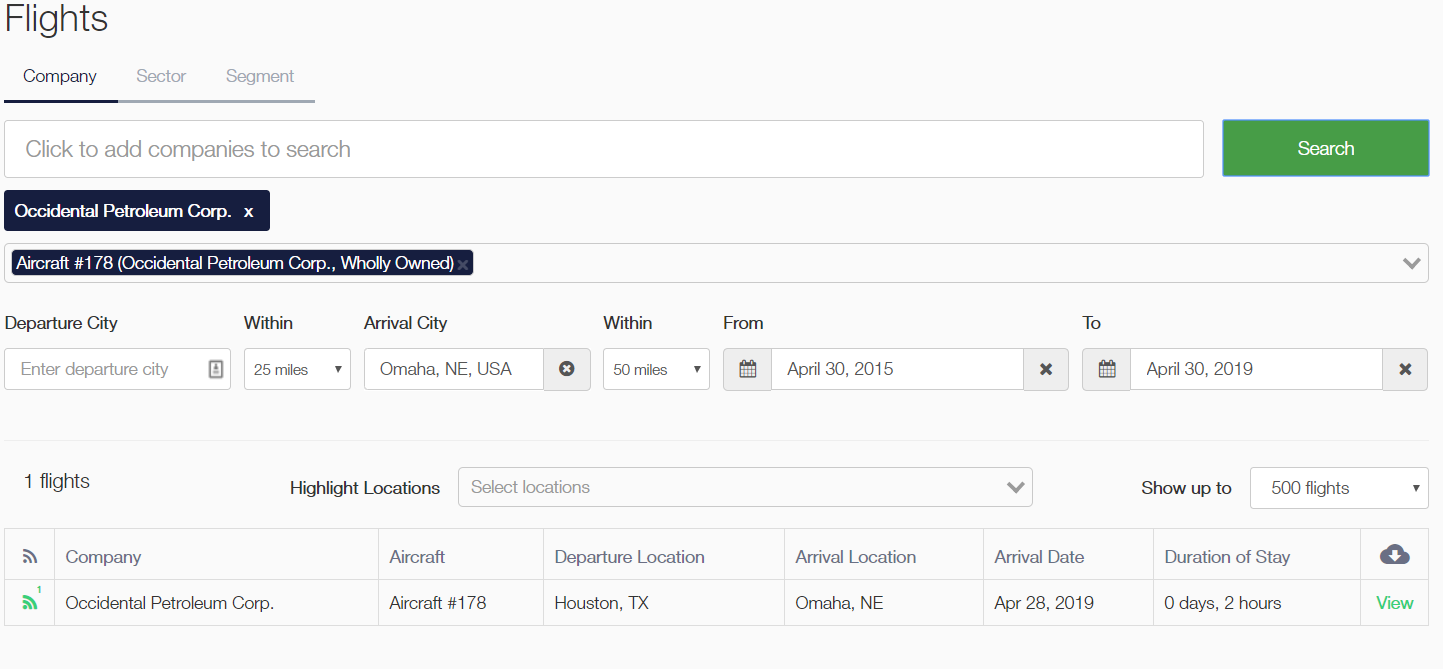Remove Occidental Petroleum Corp. company tag
This screenshot has width=1443, height=669.
pos(249,212)
